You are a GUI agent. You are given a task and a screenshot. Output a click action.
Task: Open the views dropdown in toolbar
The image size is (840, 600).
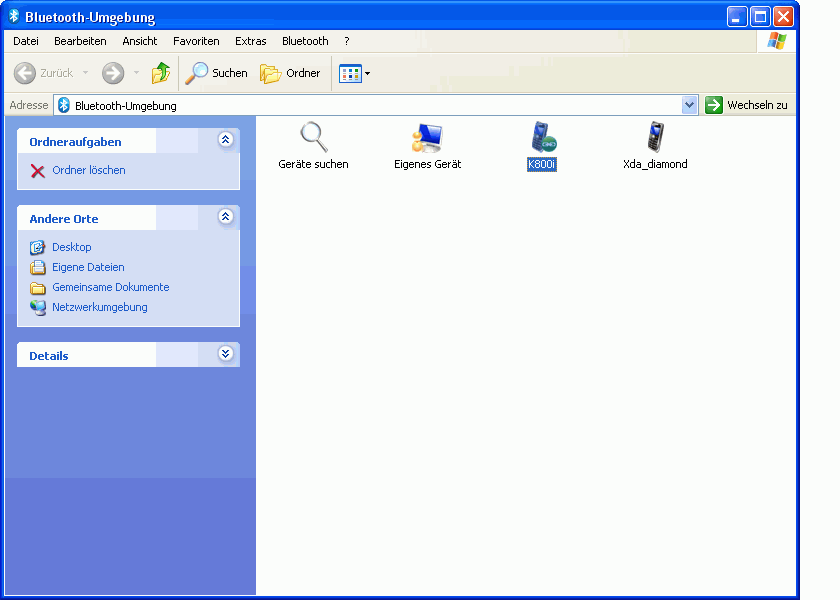[355, 73]
